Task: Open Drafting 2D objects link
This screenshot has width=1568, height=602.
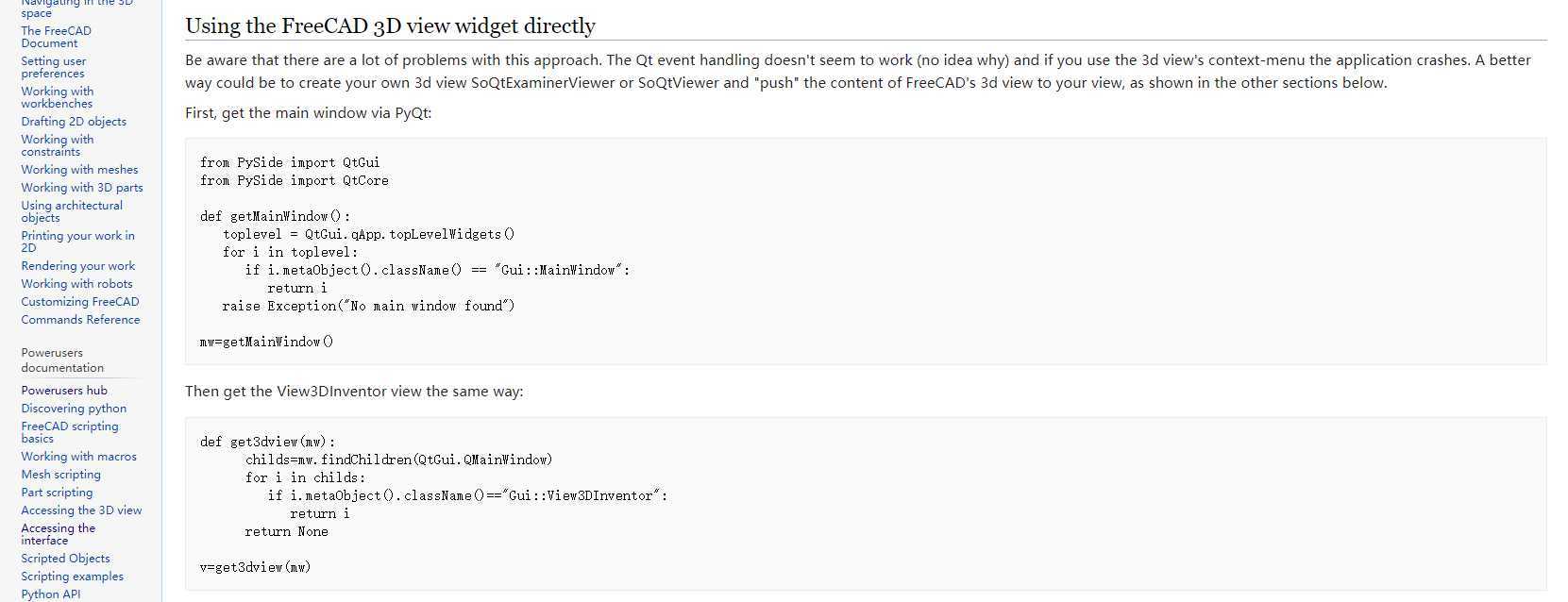Action: (x=74, y=122)
